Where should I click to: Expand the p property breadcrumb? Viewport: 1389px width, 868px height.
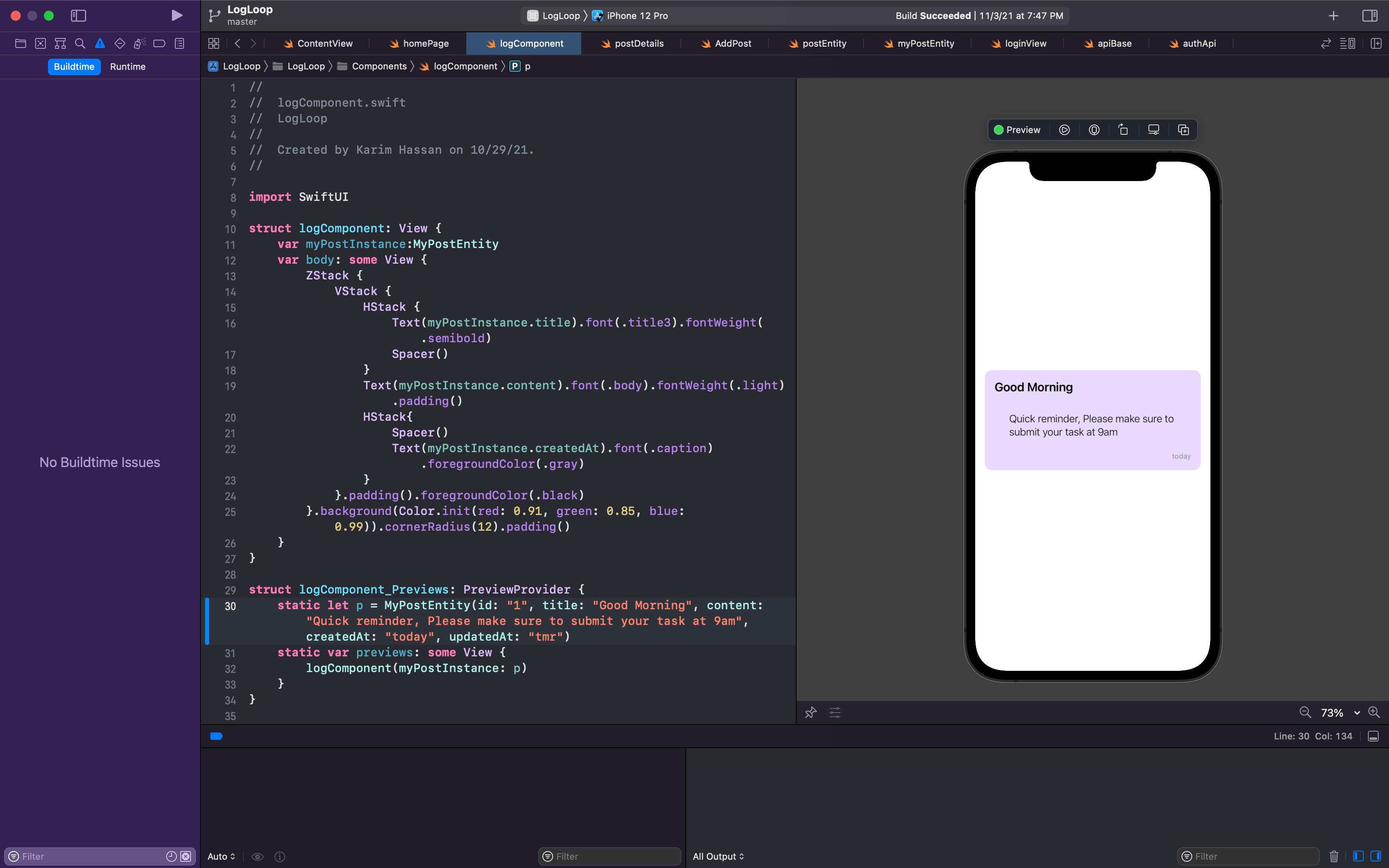point(520,67)
